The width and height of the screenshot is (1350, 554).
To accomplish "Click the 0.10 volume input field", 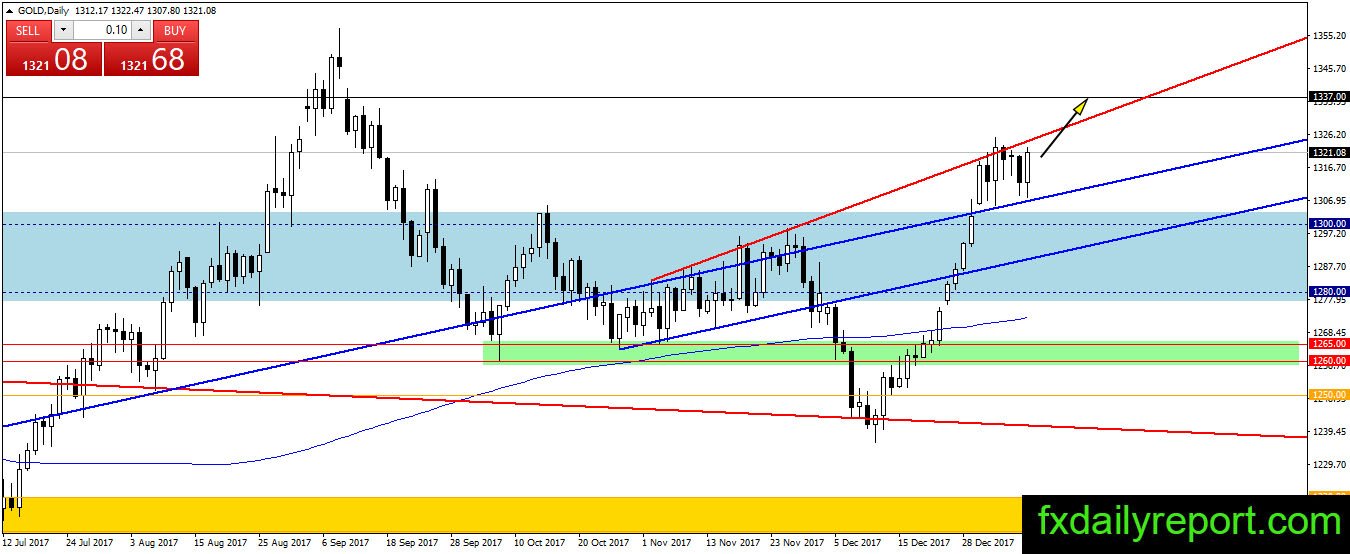I will [102, 30].
